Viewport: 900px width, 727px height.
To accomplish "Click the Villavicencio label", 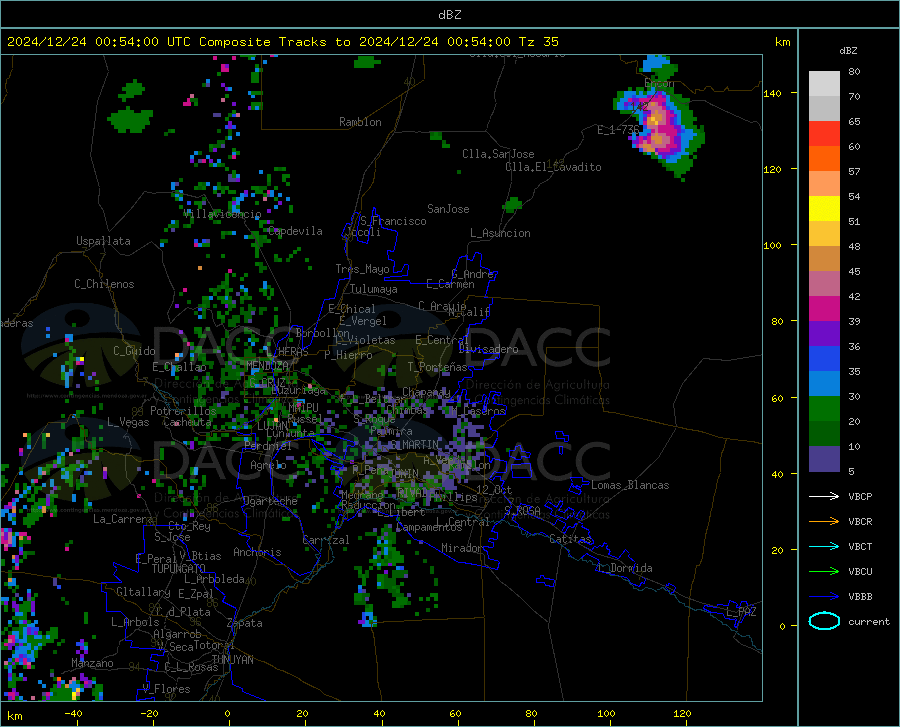I will 222,214.
